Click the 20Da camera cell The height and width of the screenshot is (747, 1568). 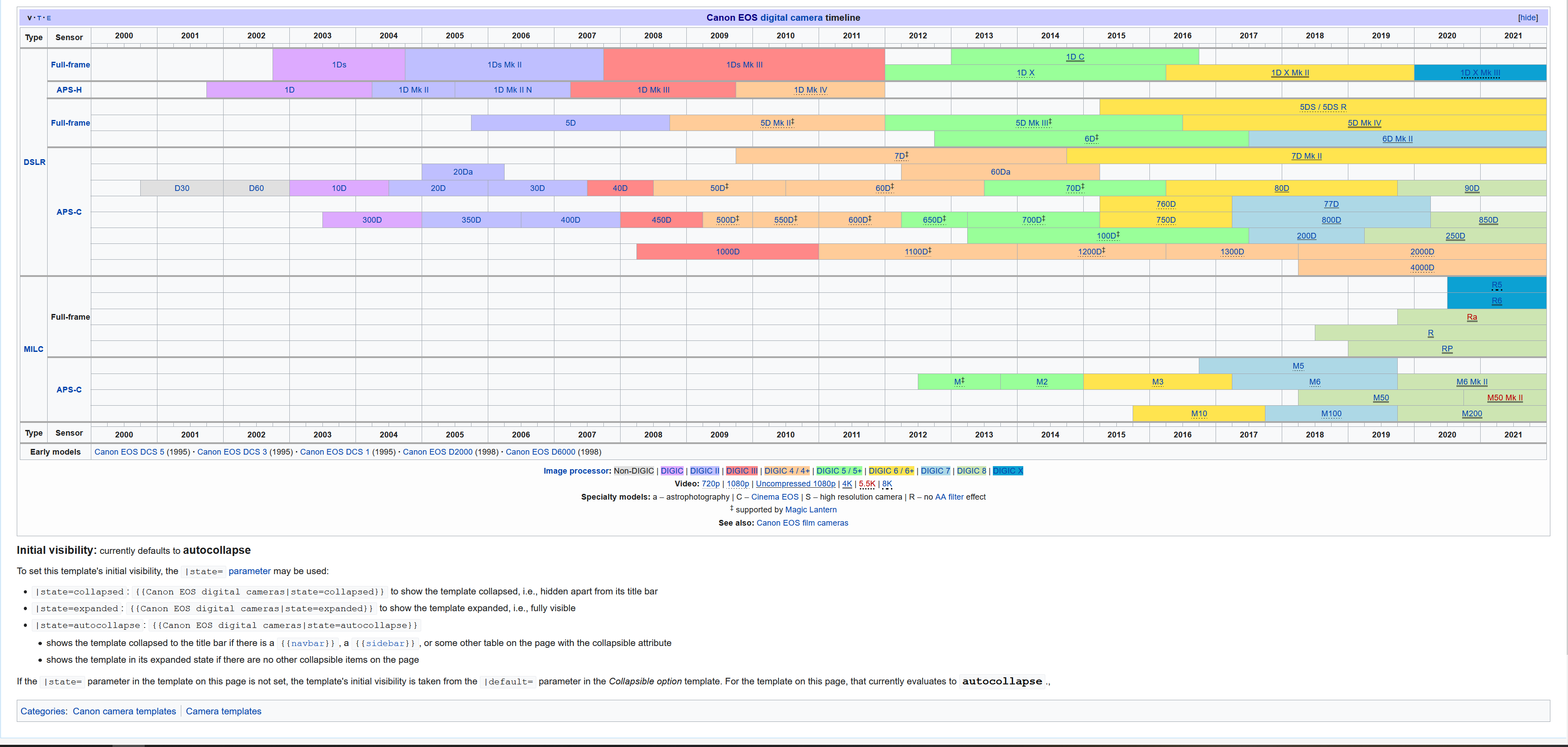pos(463,172)
